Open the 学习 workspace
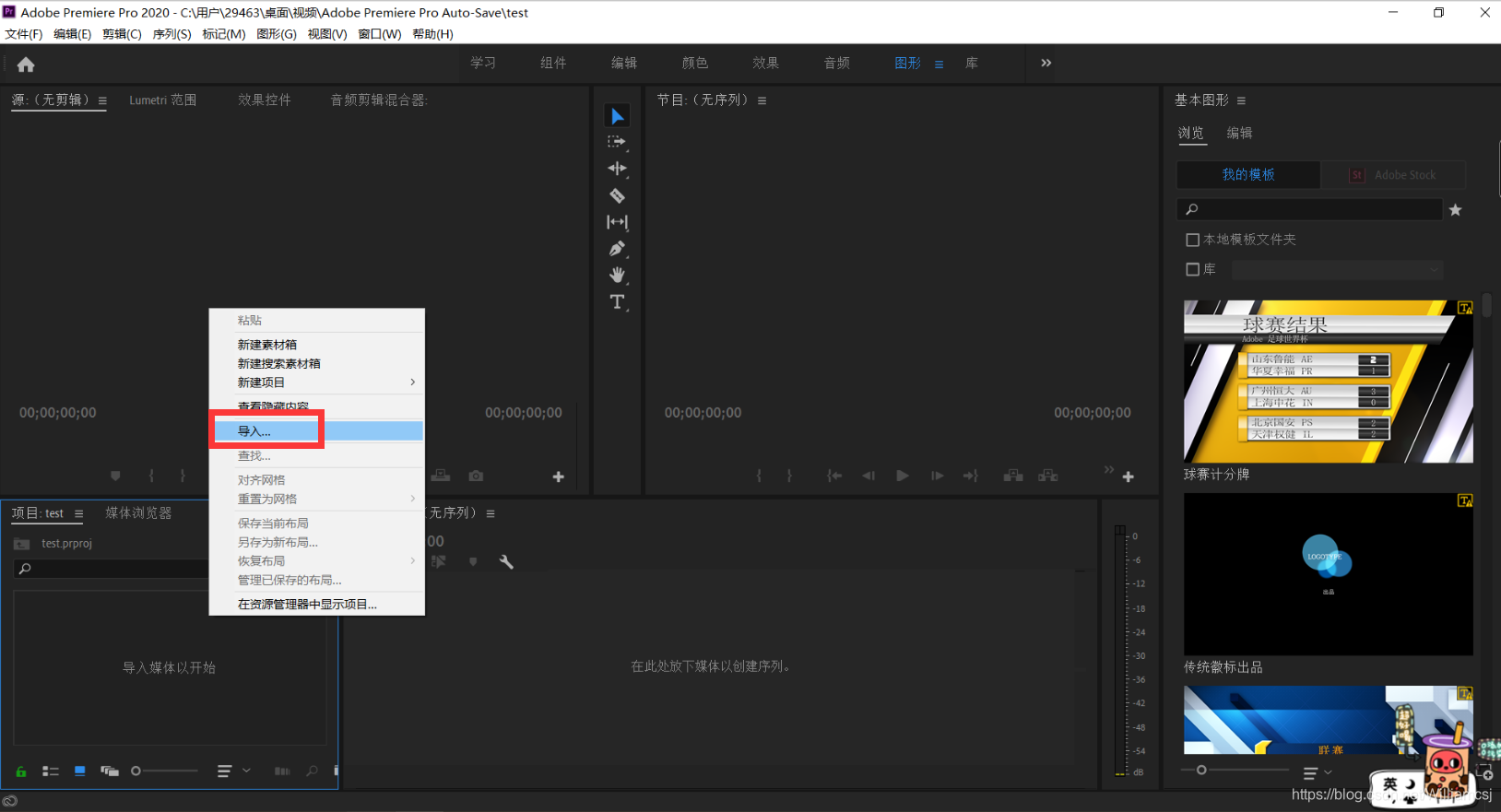Viewport: 1501px width, 812px height. (x=483, y=63)
